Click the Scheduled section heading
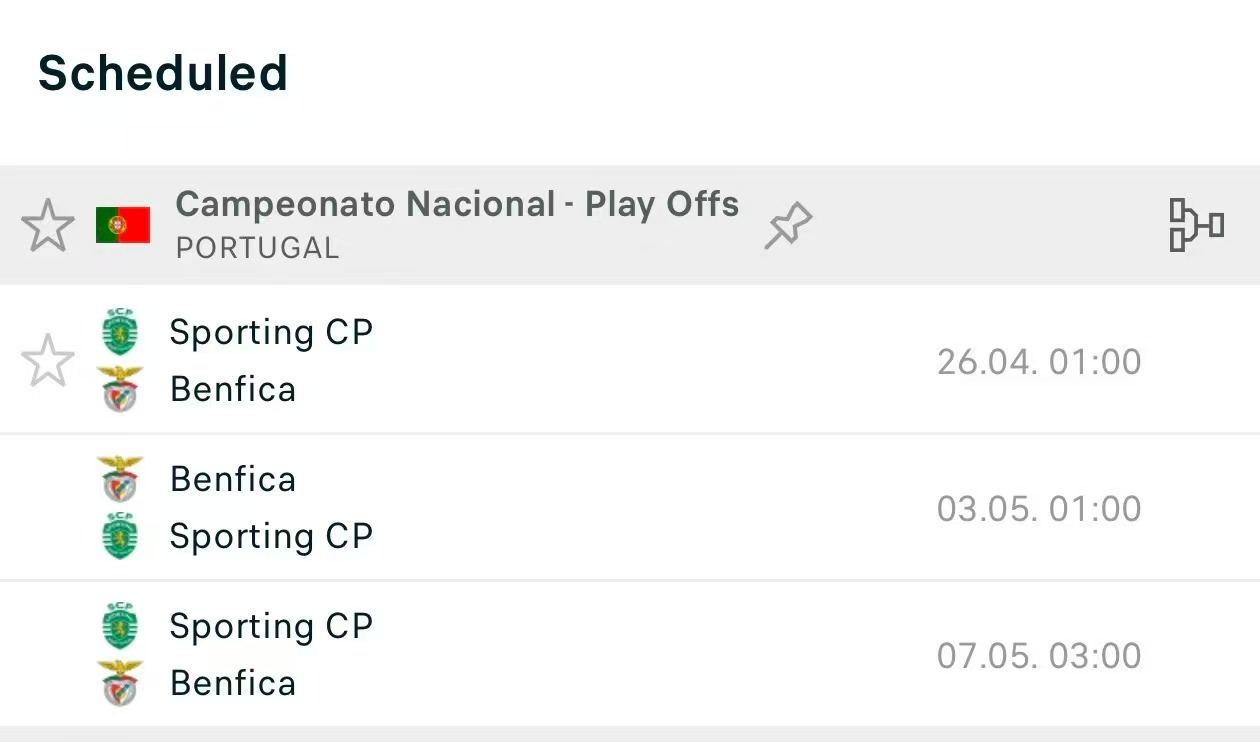Screen dimensions: 1260x742 click(x=163, y=73)
